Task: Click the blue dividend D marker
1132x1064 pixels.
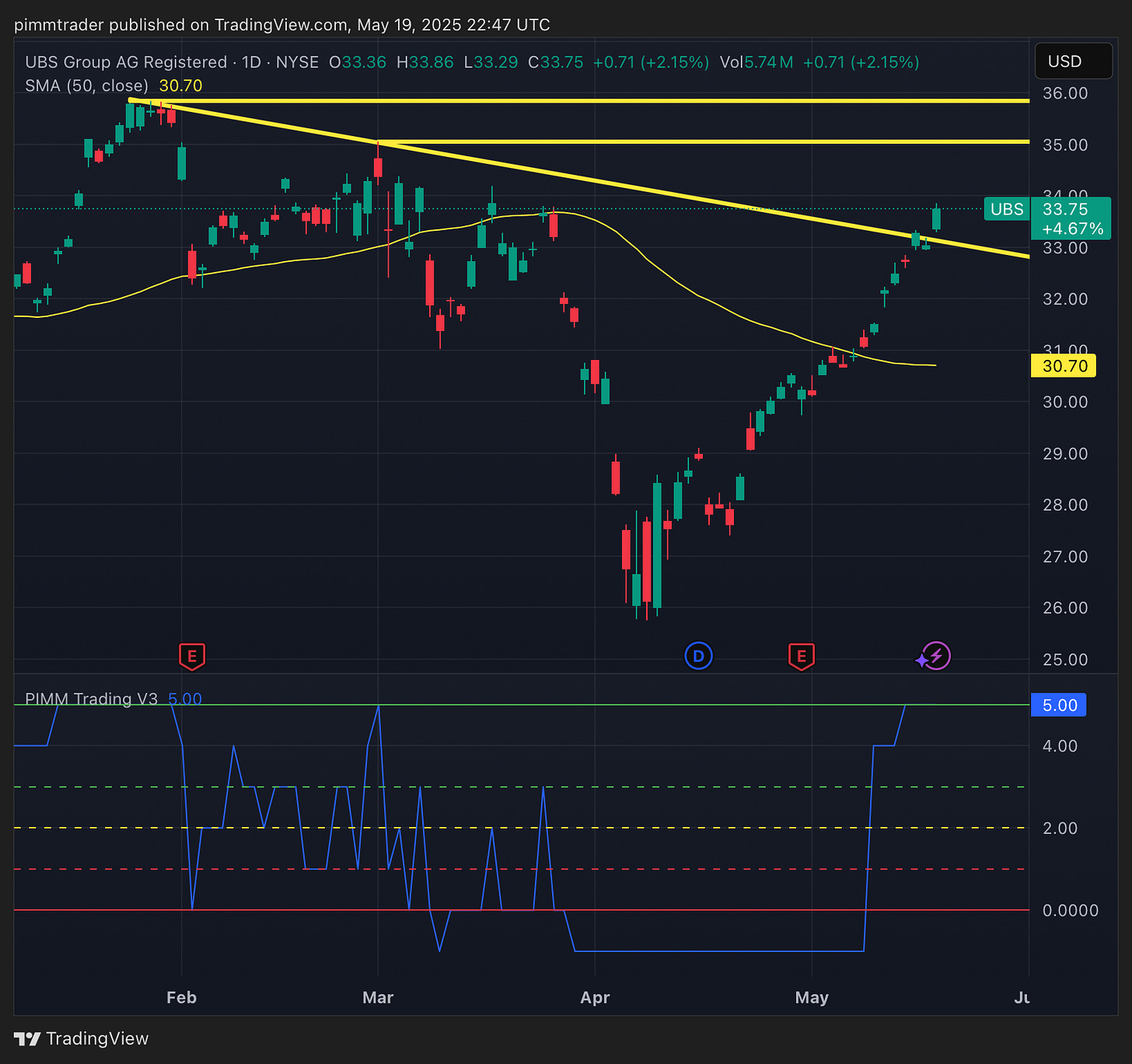Action: pos(698,657)
